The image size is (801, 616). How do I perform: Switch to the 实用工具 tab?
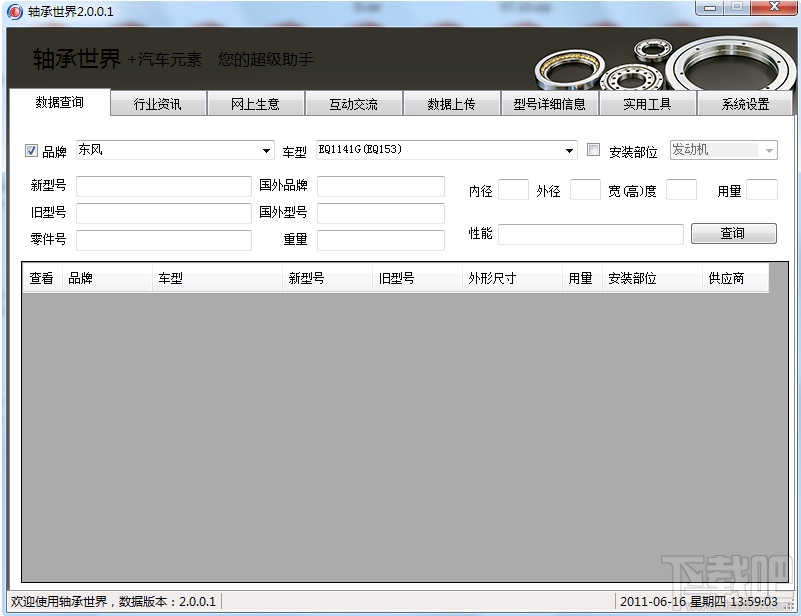647,104
